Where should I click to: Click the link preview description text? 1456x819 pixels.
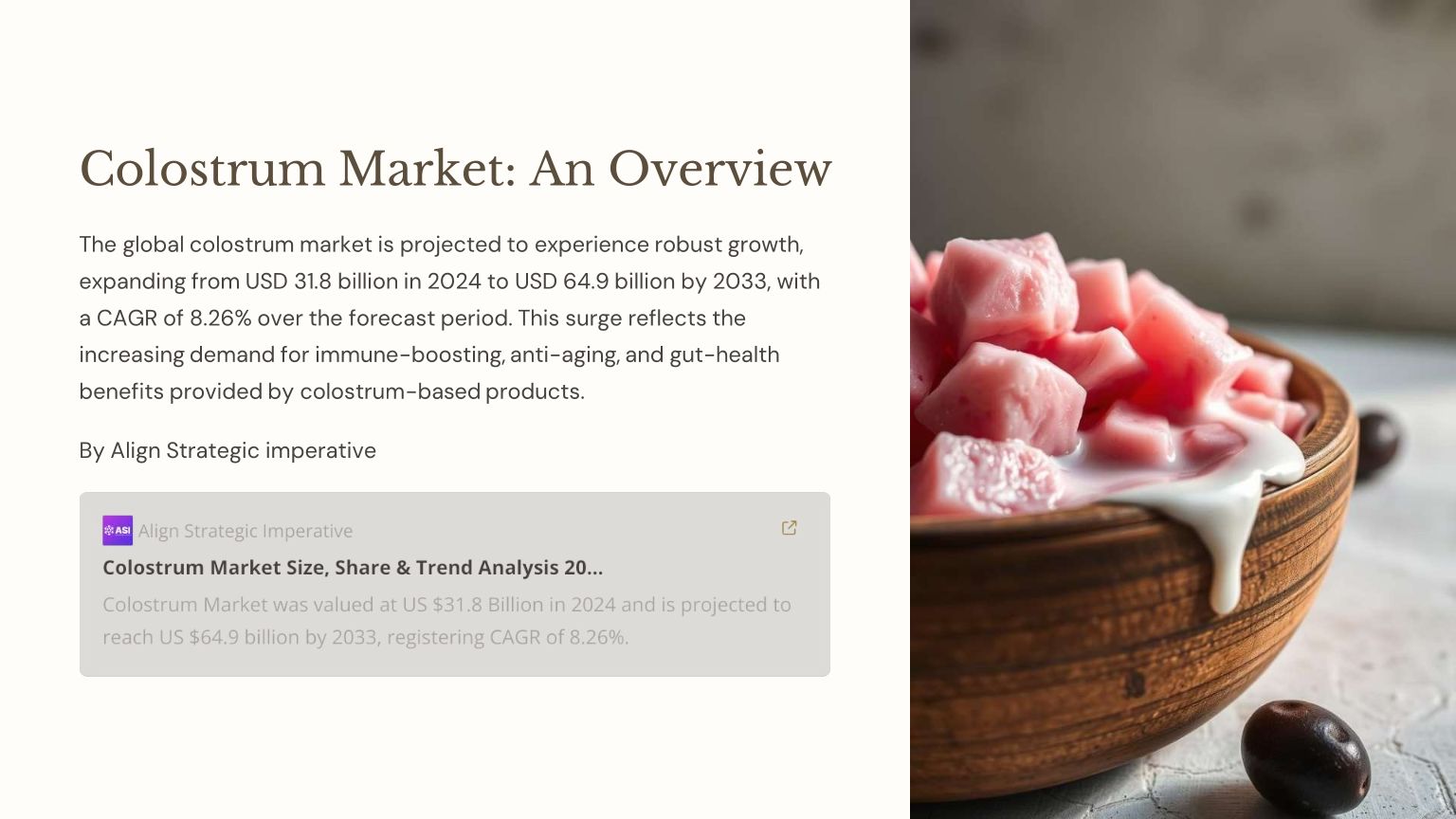click(x=446, y=621)
